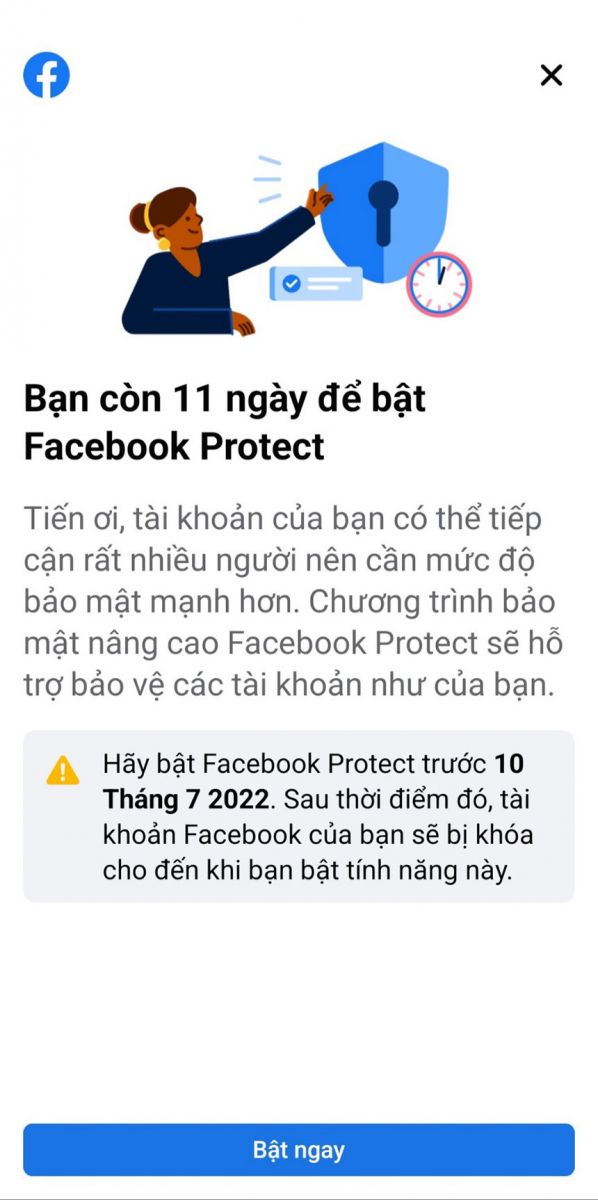Click Hãy bật Facebook Protect notice line
The height and width of the screenshot is (1200, 598).
(296, 765)
